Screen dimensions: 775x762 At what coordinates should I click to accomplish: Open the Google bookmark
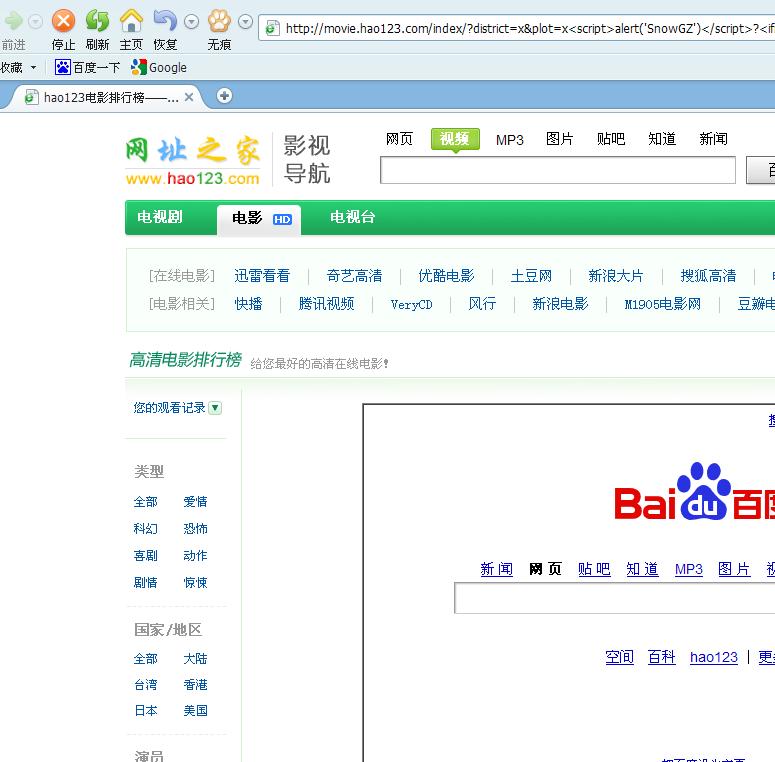point(159,67)
